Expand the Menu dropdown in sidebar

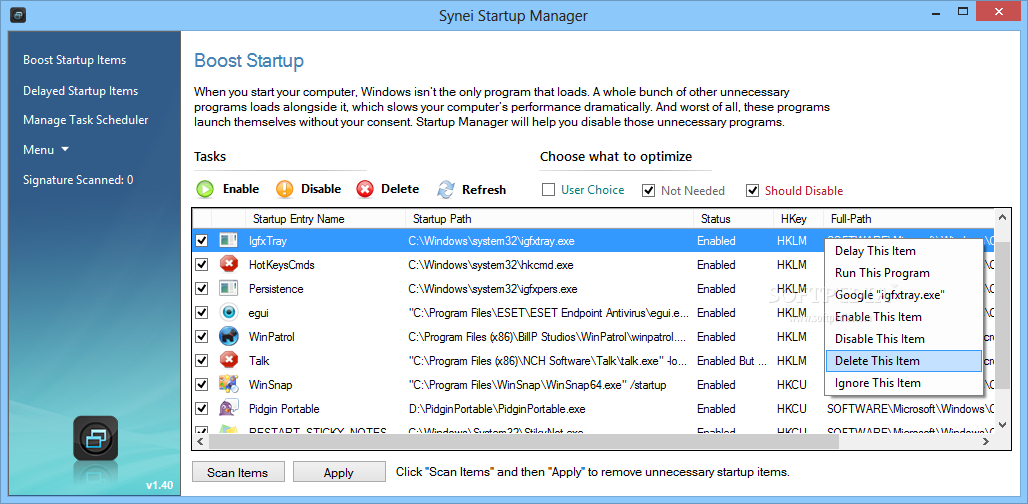[46, 149]
